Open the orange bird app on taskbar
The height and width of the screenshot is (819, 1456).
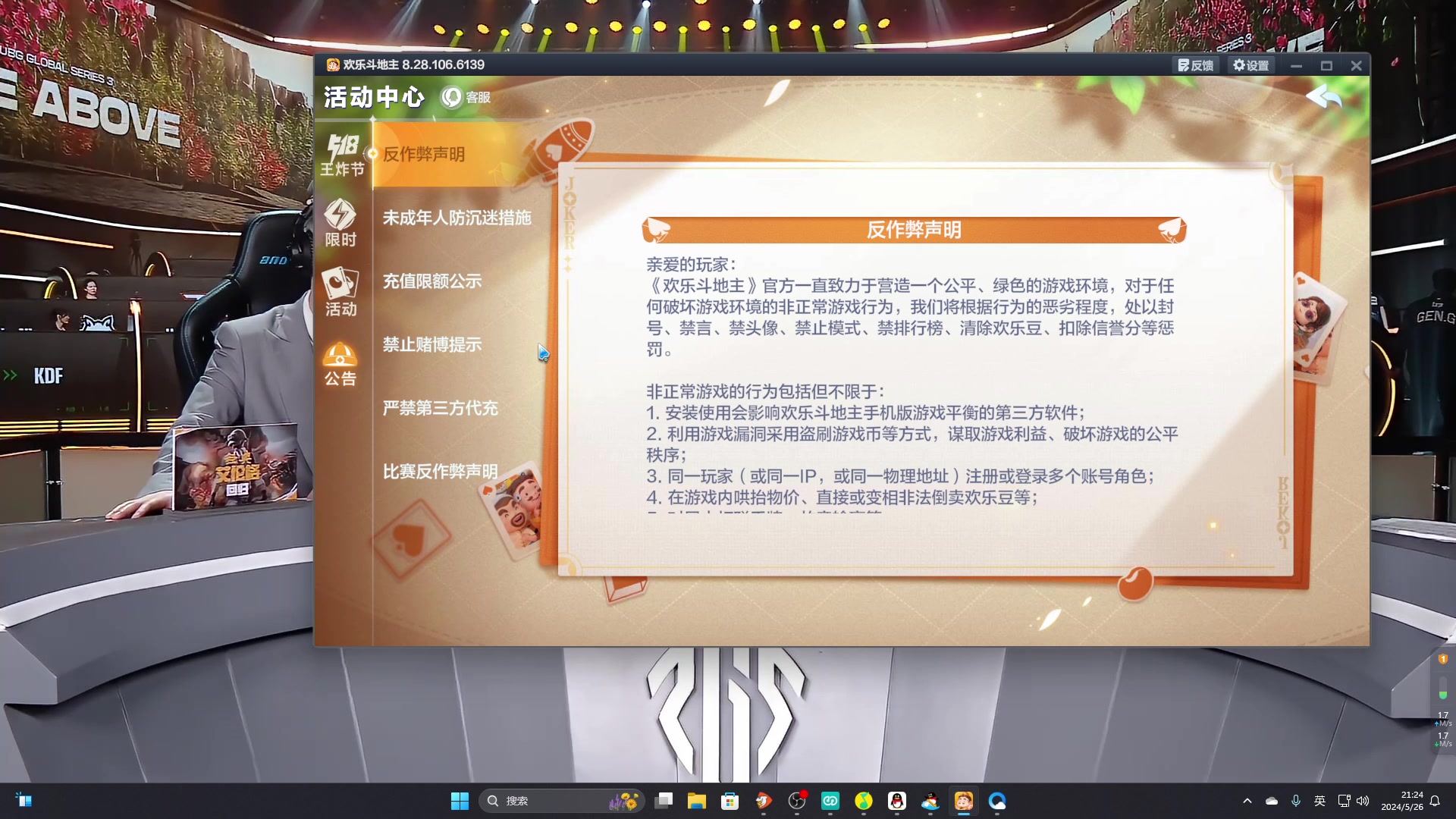764,801
